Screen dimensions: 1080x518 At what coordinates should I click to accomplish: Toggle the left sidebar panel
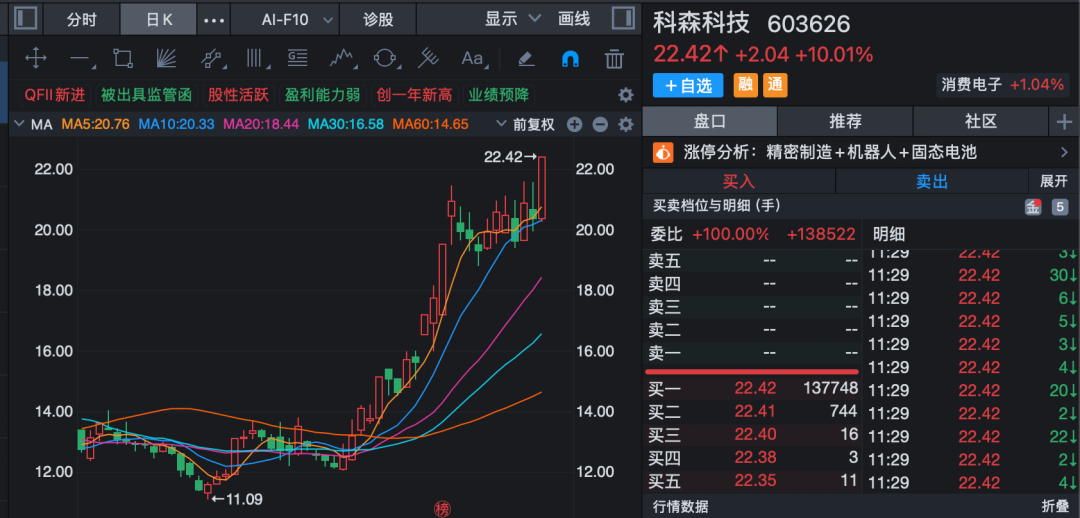(x=25, y=18)
